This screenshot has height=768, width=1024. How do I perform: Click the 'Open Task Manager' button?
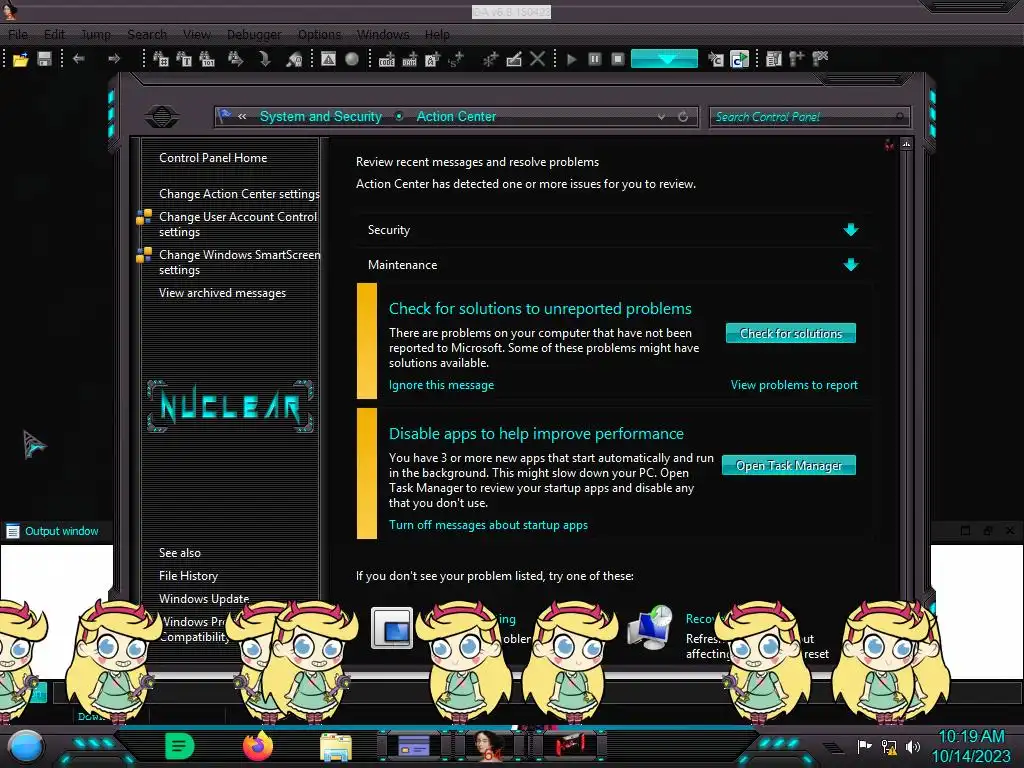point(789,465)
